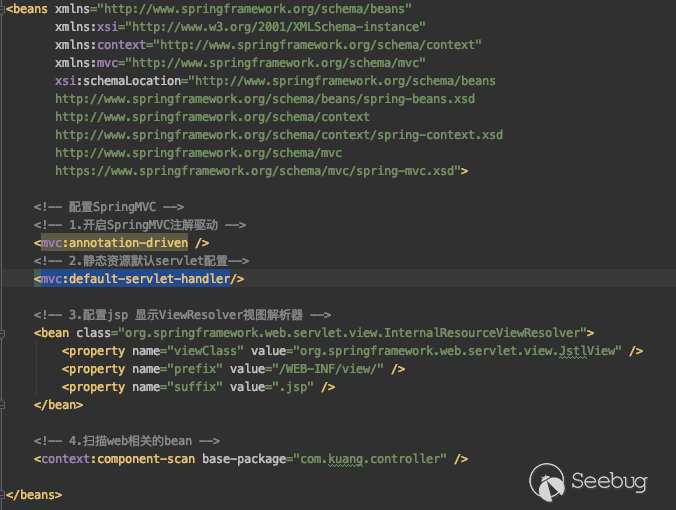Screen dimensions: 676x510
Task: Click the spring-beans.xsd URL line
Action: (265, 99)
